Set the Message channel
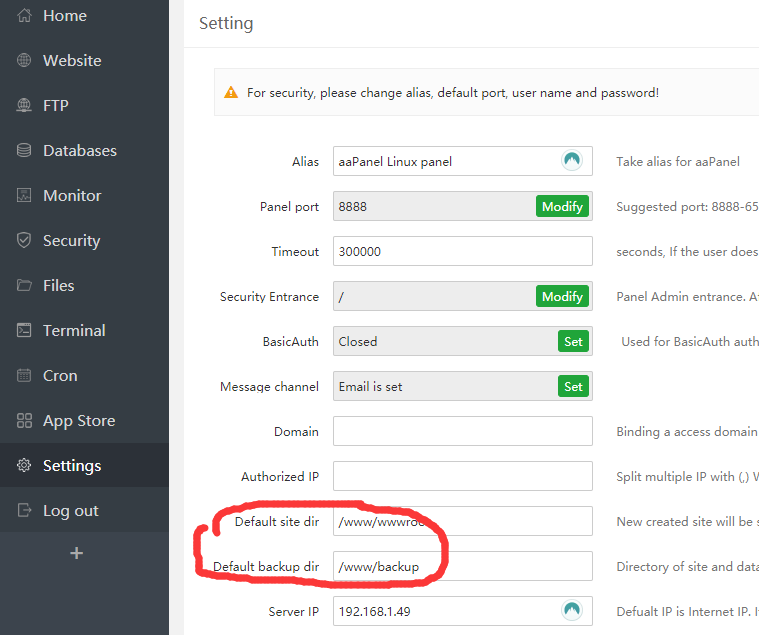The image size is (759, 635). coord(573,386)
